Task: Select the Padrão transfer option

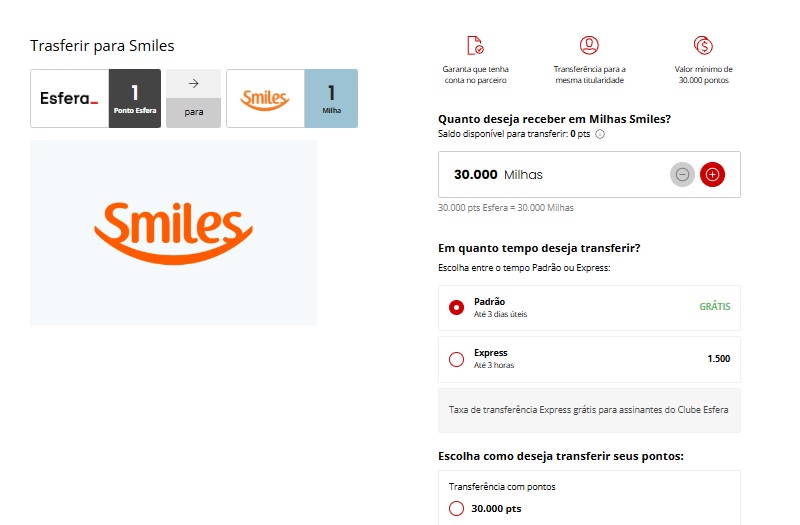Action: [457, 308]
